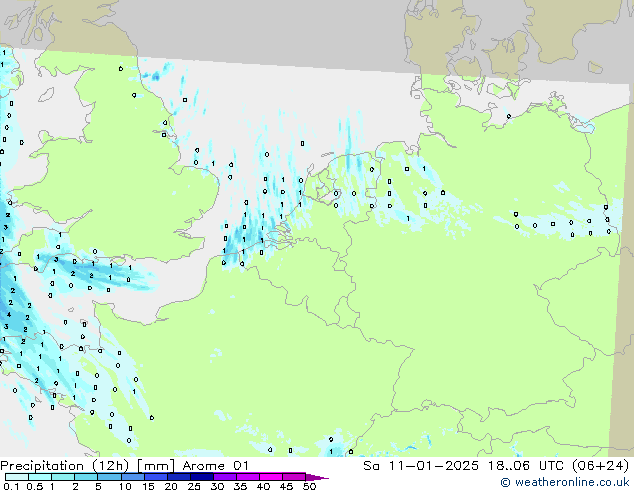This screenshot has width=634, height=490.
Task: Click the 10 to 15 mm legend swatch
Action: point(132,477)
